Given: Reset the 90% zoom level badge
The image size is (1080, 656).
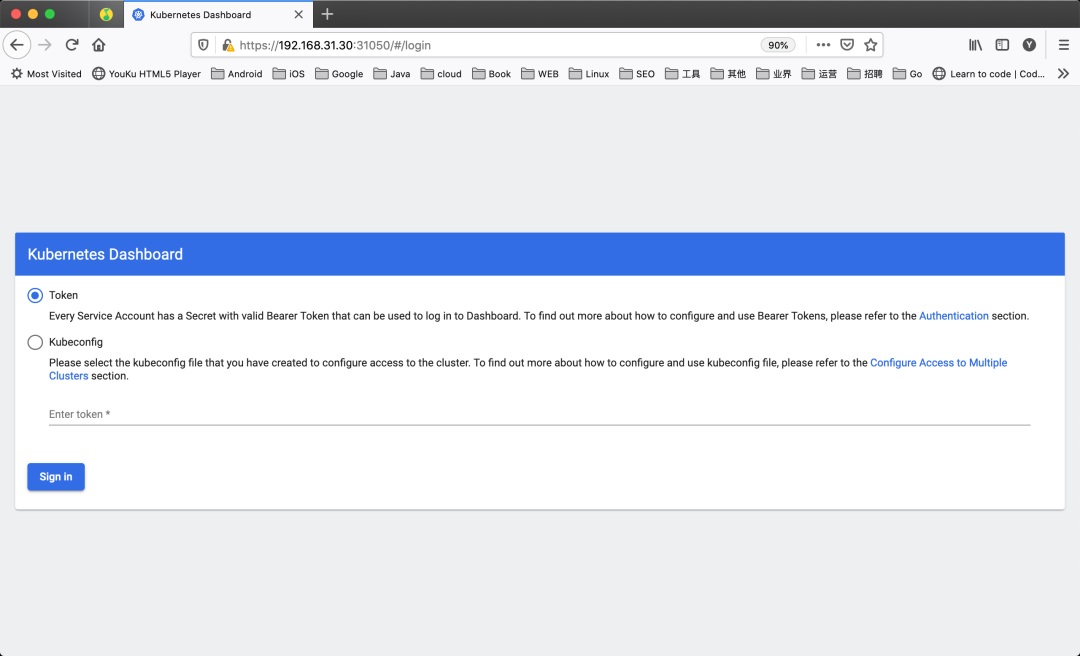Looking at the screenshot, I should point(778,45).
